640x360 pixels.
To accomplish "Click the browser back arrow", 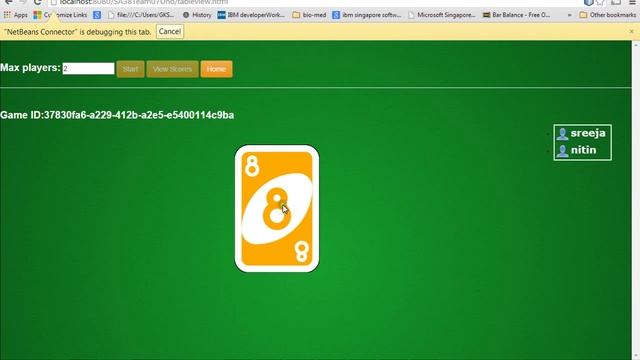I will [8, 2].
